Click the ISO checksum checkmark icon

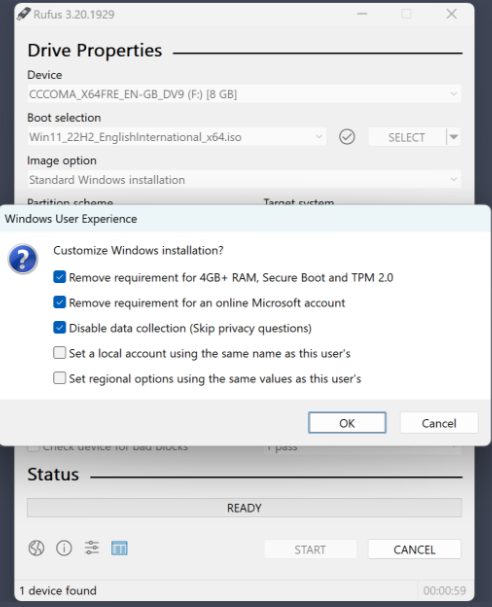pyautogui.click(x=347, y=137)
